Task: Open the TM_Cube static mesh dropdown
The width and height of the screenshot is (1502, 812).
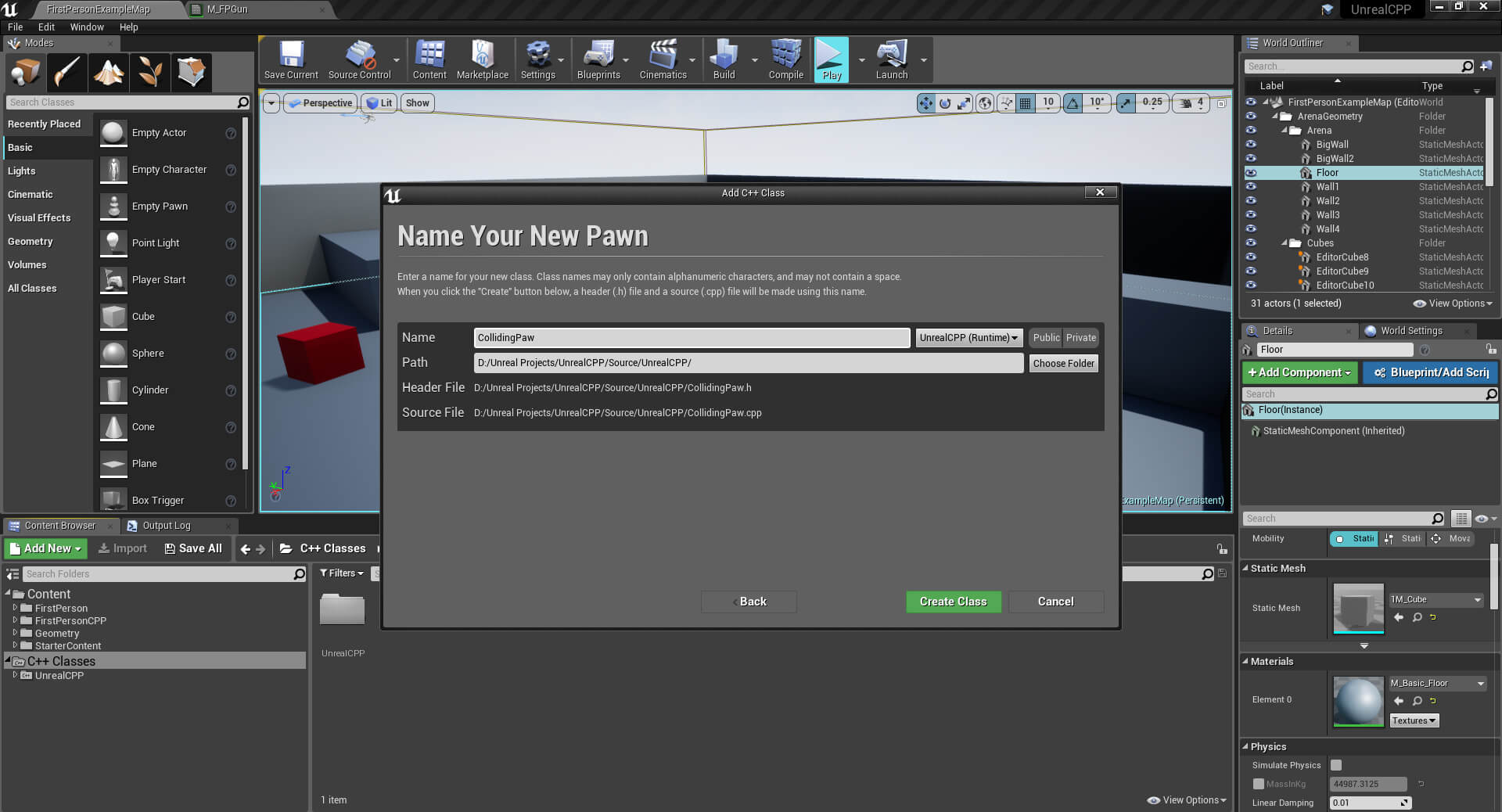Action: point(1436,600)
